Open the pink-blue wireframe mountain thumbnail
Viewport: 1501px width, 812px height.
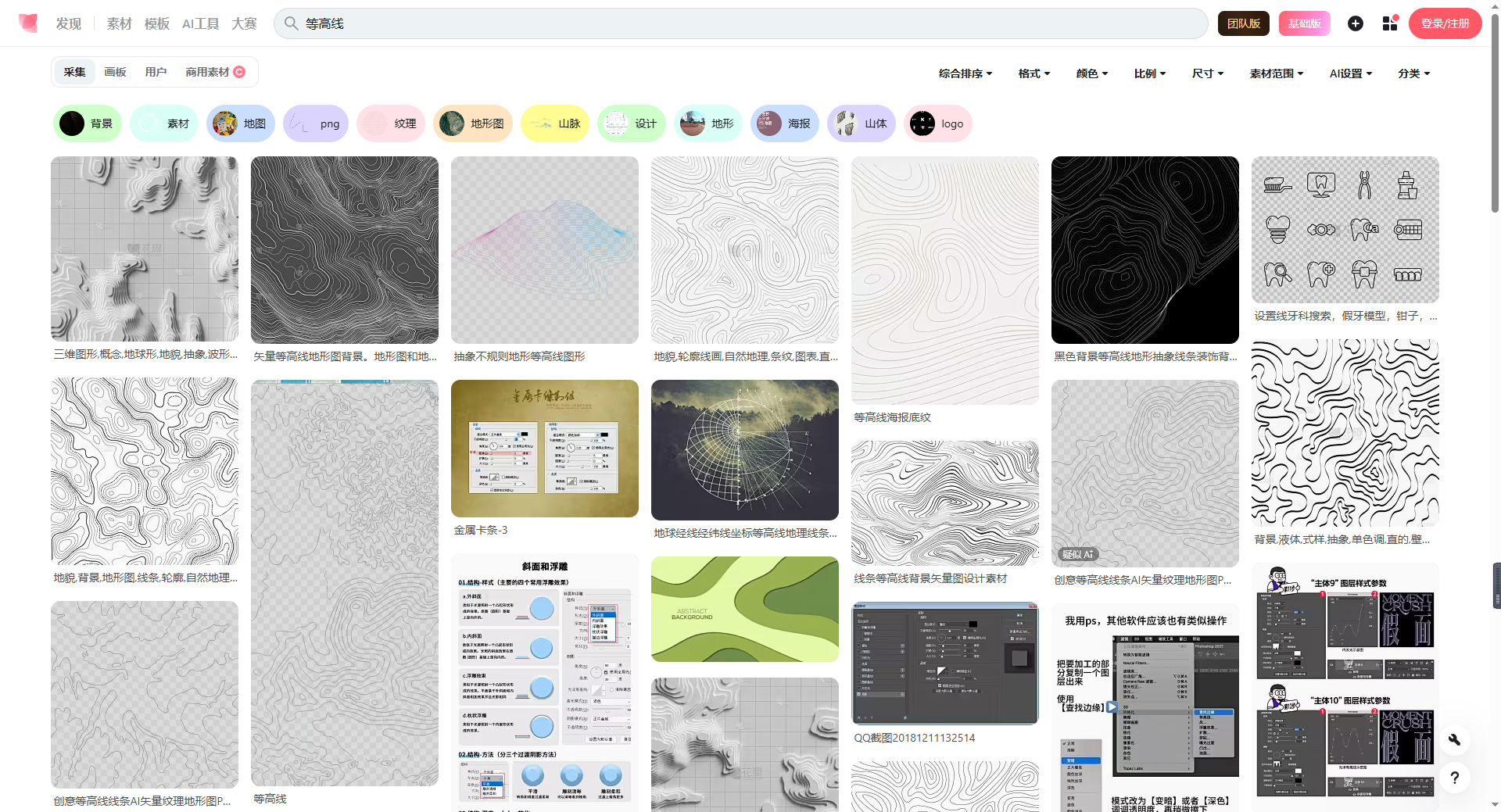tap(545, 250)
